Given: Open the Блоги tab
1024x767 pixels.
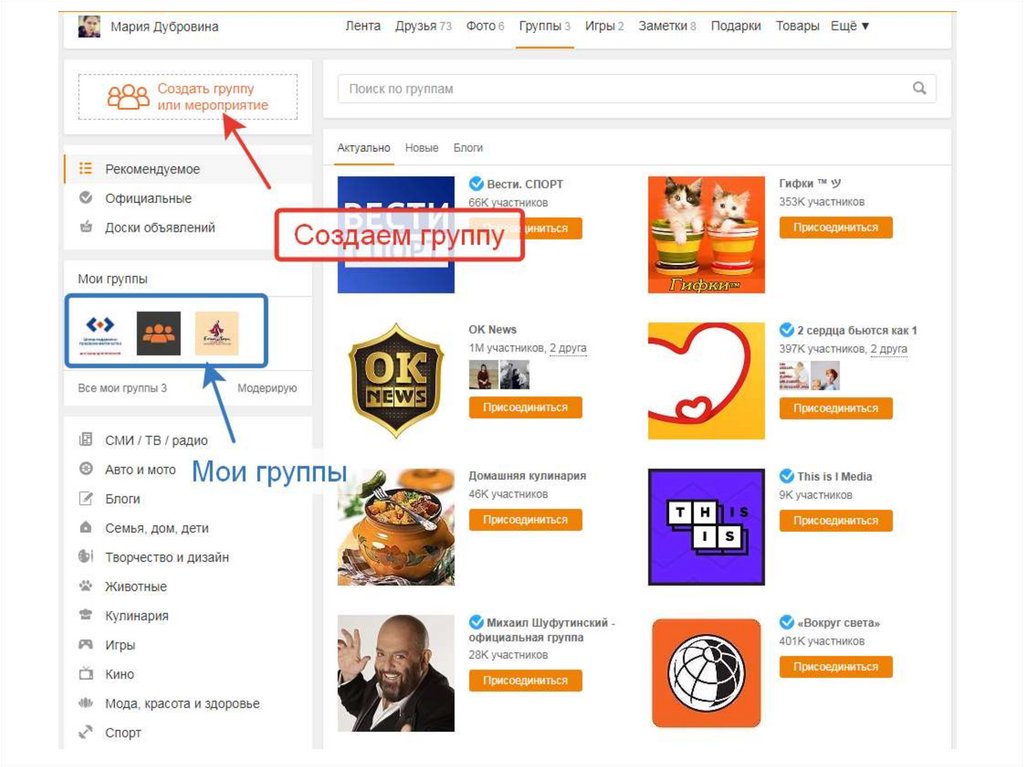Looking at the screenshot, I should coord(468,148).
